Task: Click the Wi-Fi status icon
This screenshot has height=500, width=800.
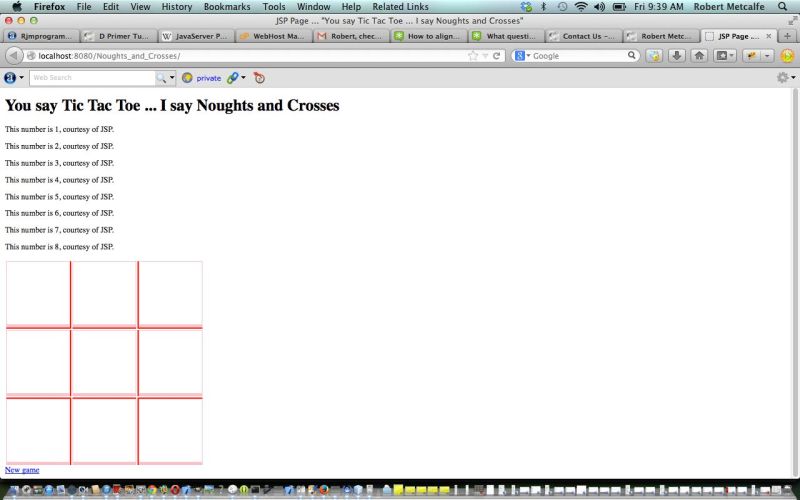Action: [x=581, y=7]
